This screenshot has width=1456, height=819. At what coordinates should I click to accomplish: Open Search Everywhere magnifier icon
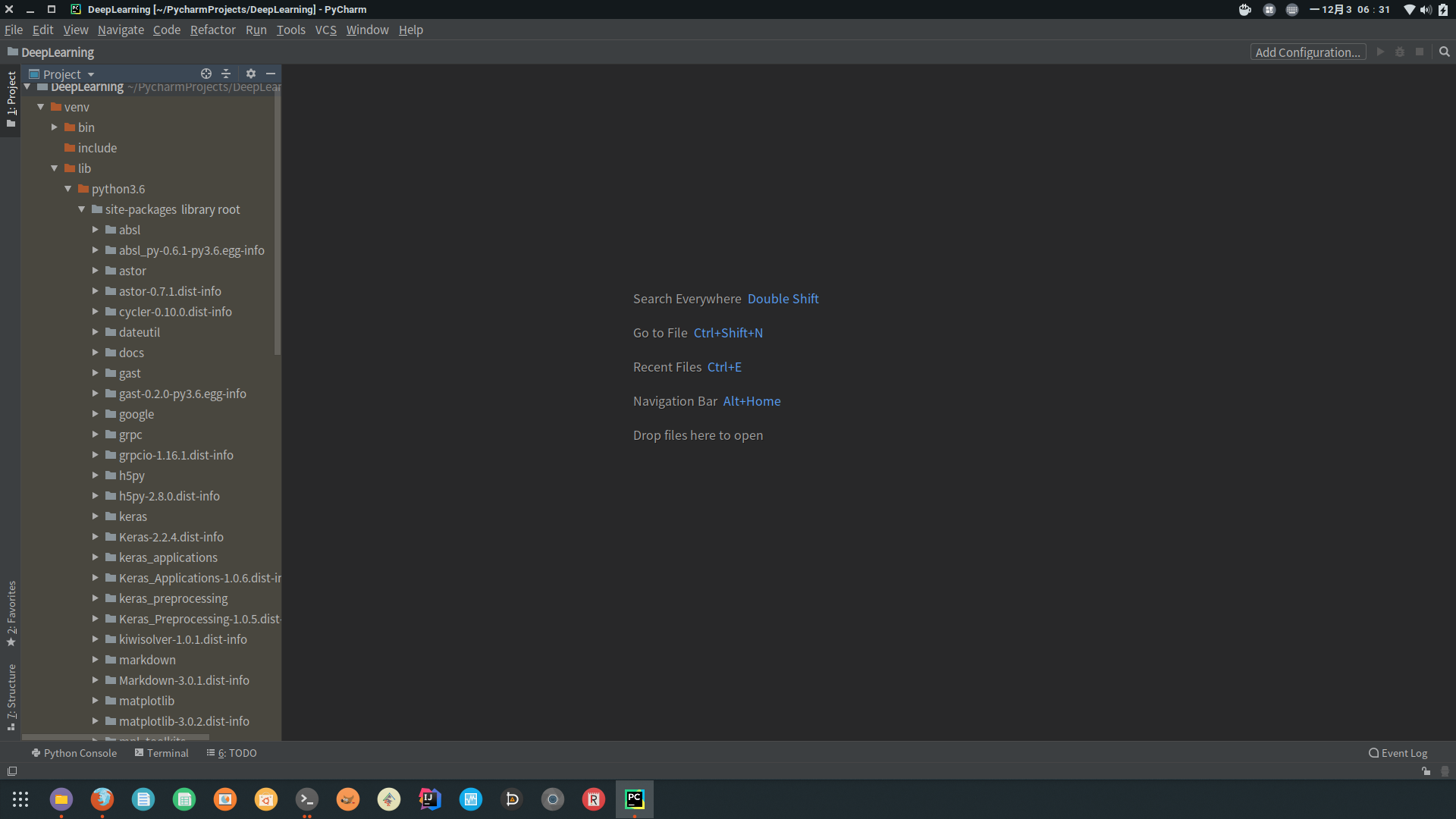coord(1445,52)
